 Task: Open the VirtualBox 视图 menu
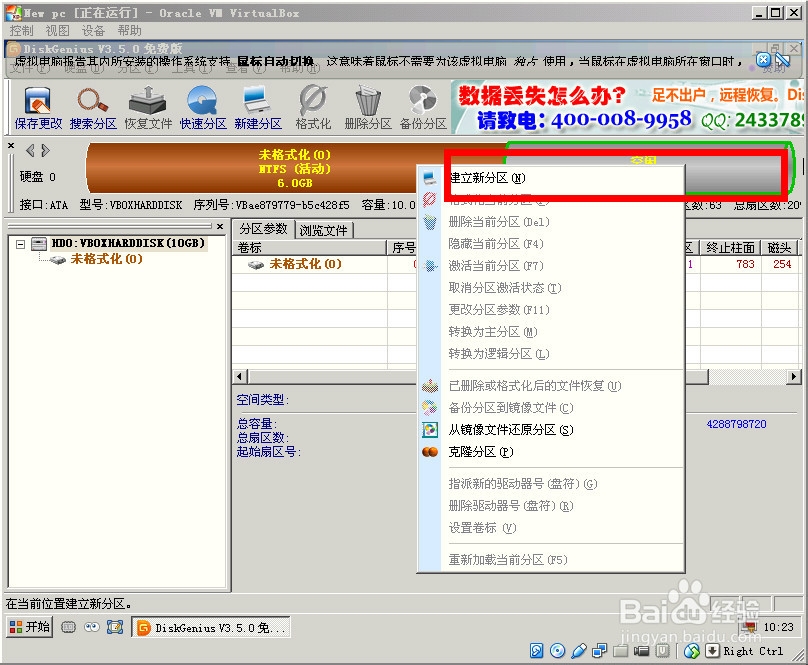coord(57,31)
